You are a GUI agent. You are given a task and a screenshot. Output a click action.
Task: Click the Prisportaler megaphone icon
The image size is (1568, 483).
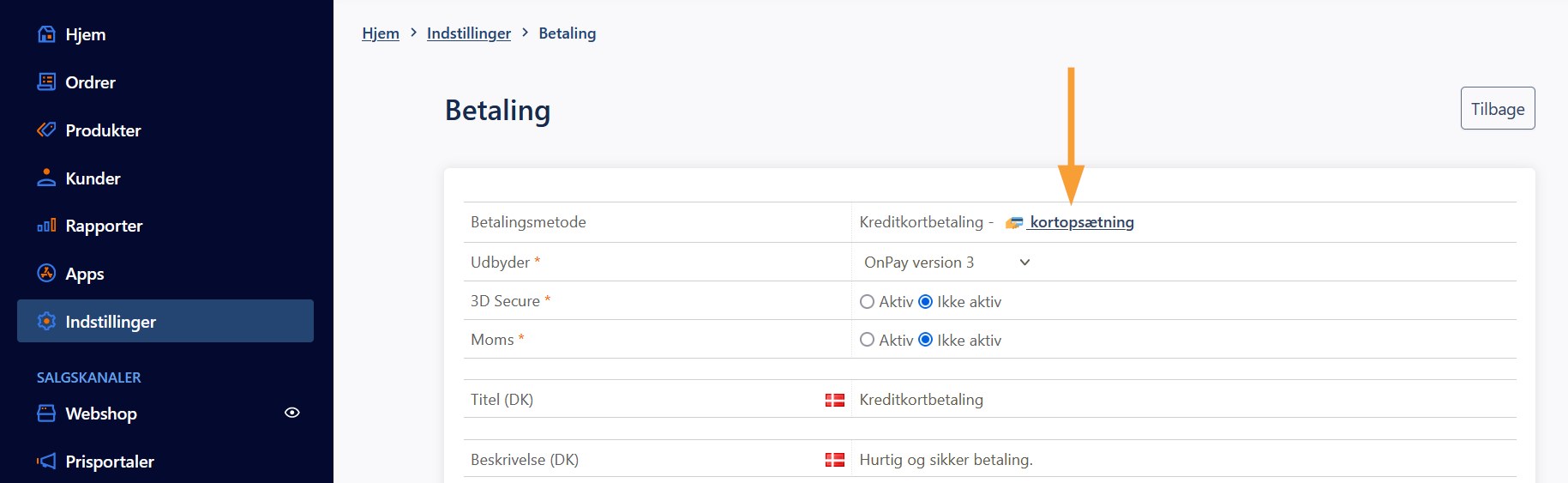[46, 461]
